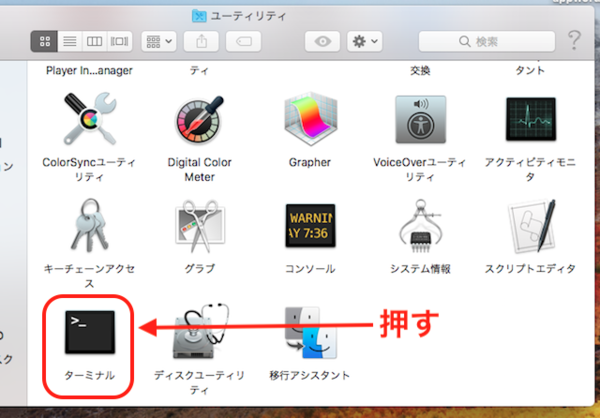Click the Grapher label text
The image size is (600, 418).
click(310, 162)
